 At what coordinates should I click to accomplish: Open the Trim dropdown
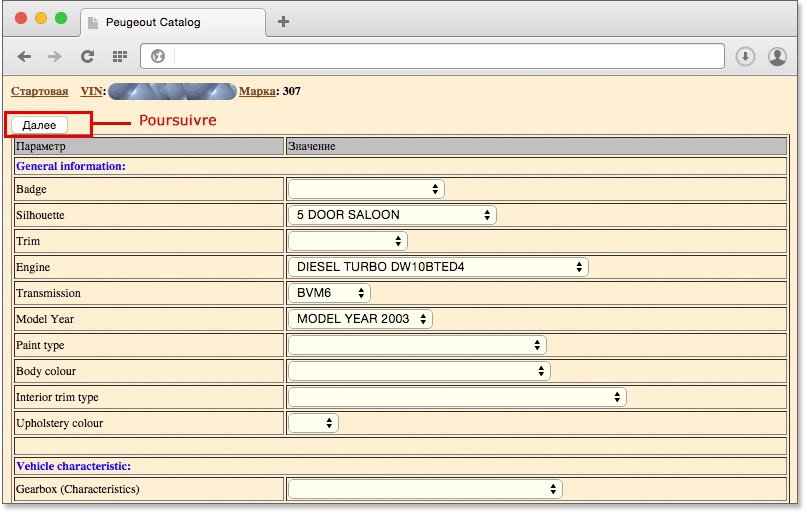348,241
